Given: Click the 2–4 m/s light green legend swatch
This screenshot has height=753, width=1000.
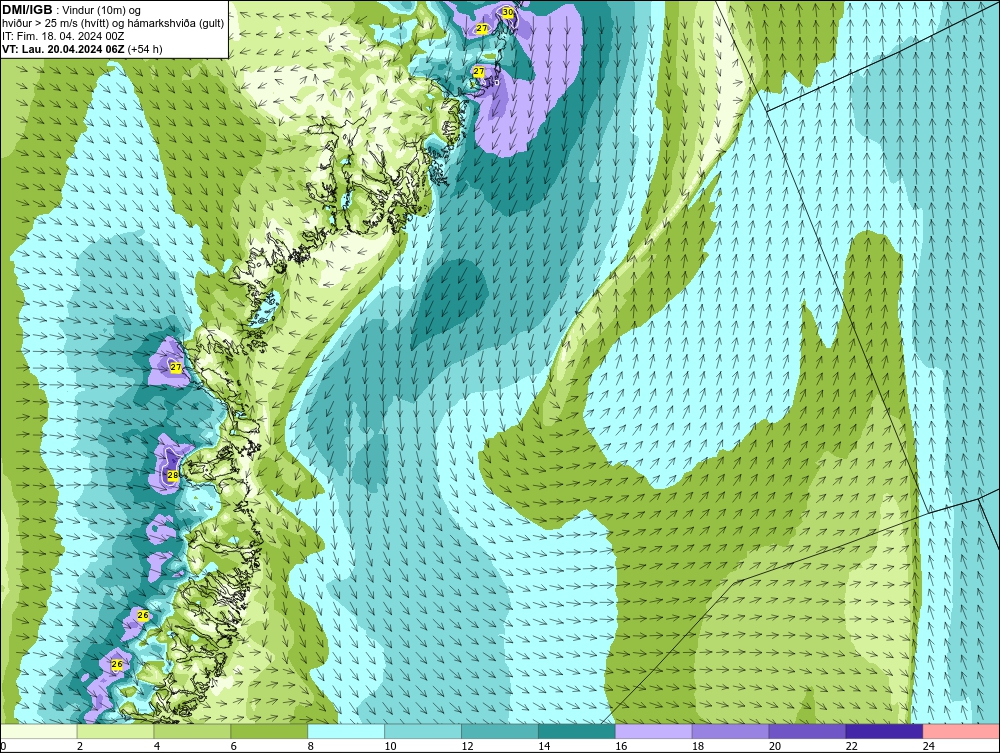Looking at the screenshot, I should click(115, 731).
